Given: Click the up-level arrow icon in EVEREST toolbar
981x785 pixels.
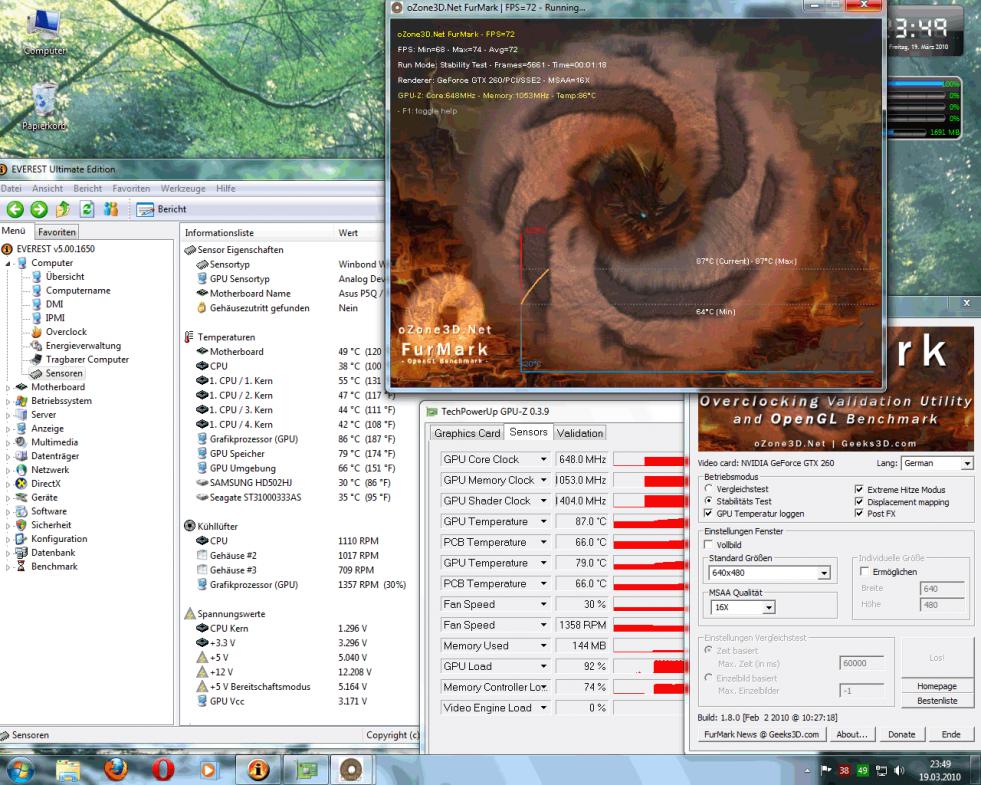Looking at the screenshot, I should pyautogui.click(x=63, y=209).
